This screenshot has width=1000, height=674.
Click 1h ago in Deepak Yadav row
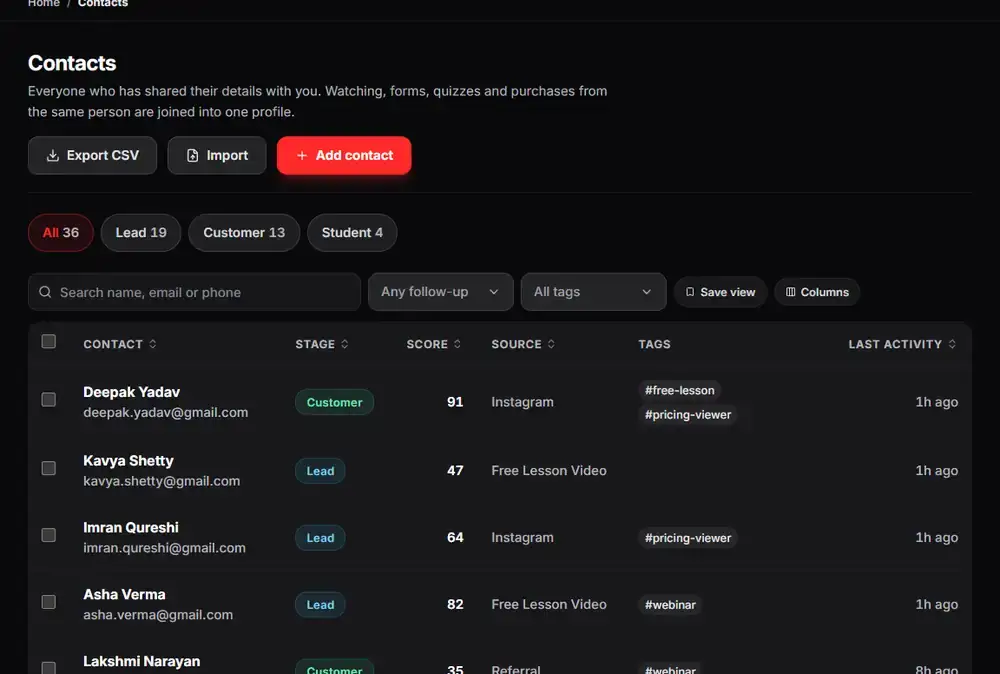click(x=937, y=402)
